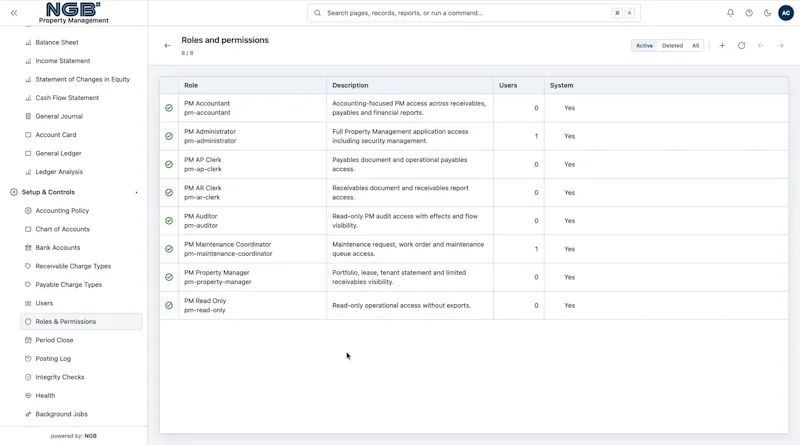Click the PM AR Clerk status check icon

(169, 192)
